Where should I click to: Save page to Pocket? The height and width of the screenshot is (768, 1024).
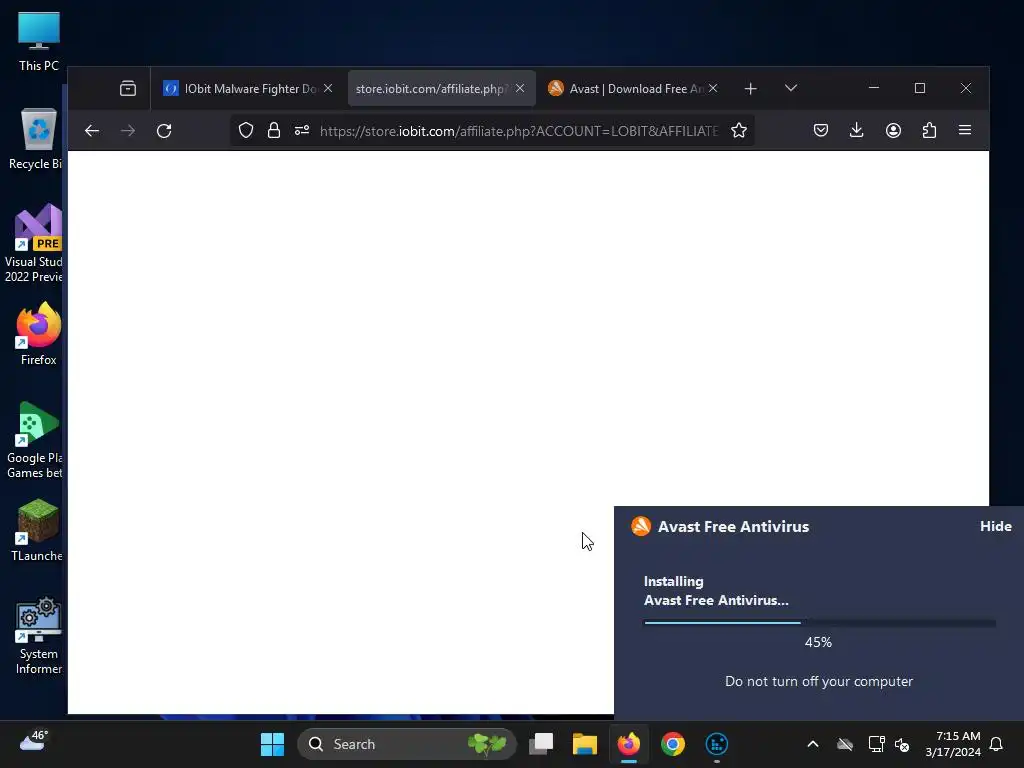tap(821, 131)
